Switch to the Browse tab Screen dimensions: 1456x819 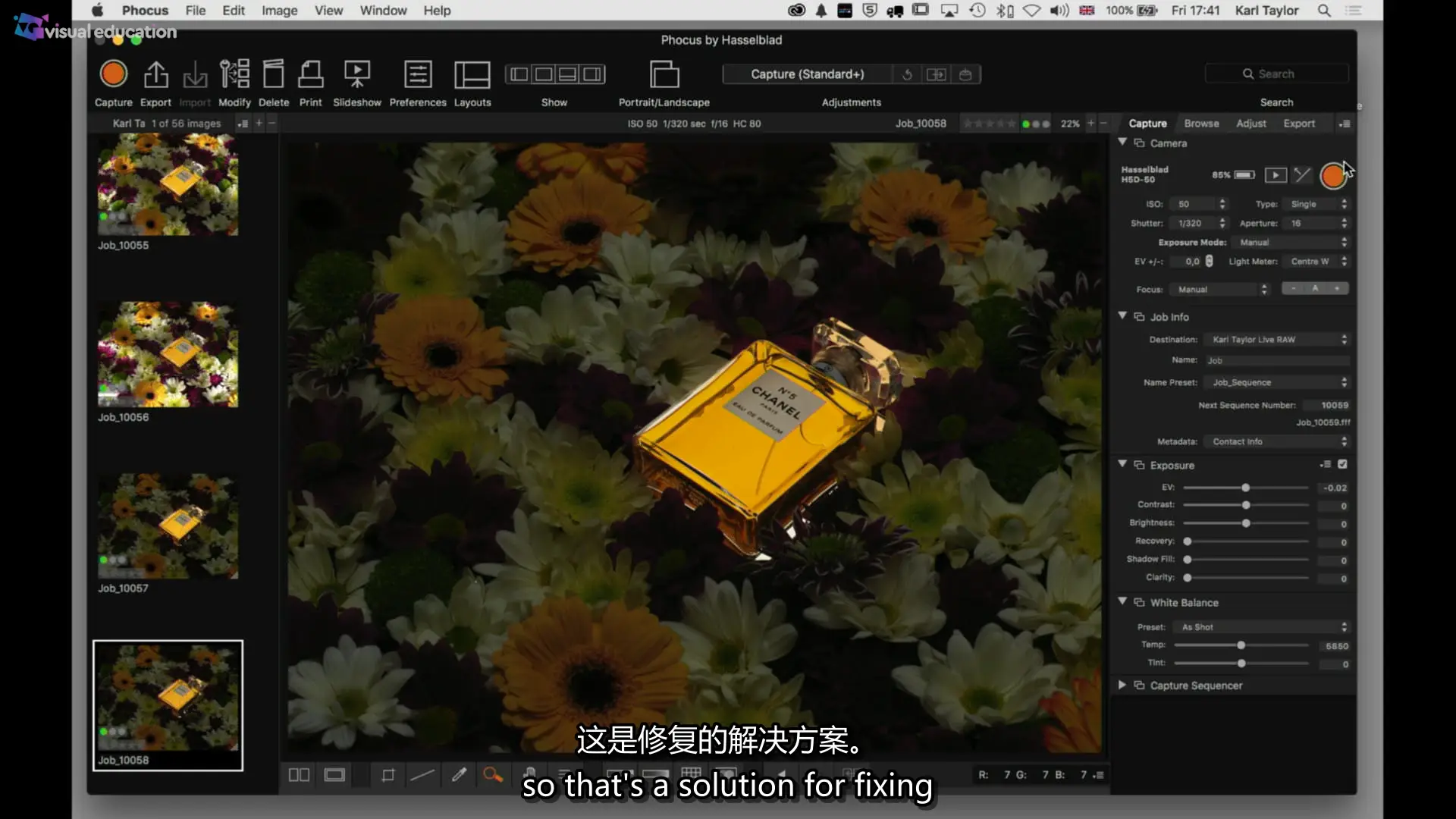coord(1201,124)
